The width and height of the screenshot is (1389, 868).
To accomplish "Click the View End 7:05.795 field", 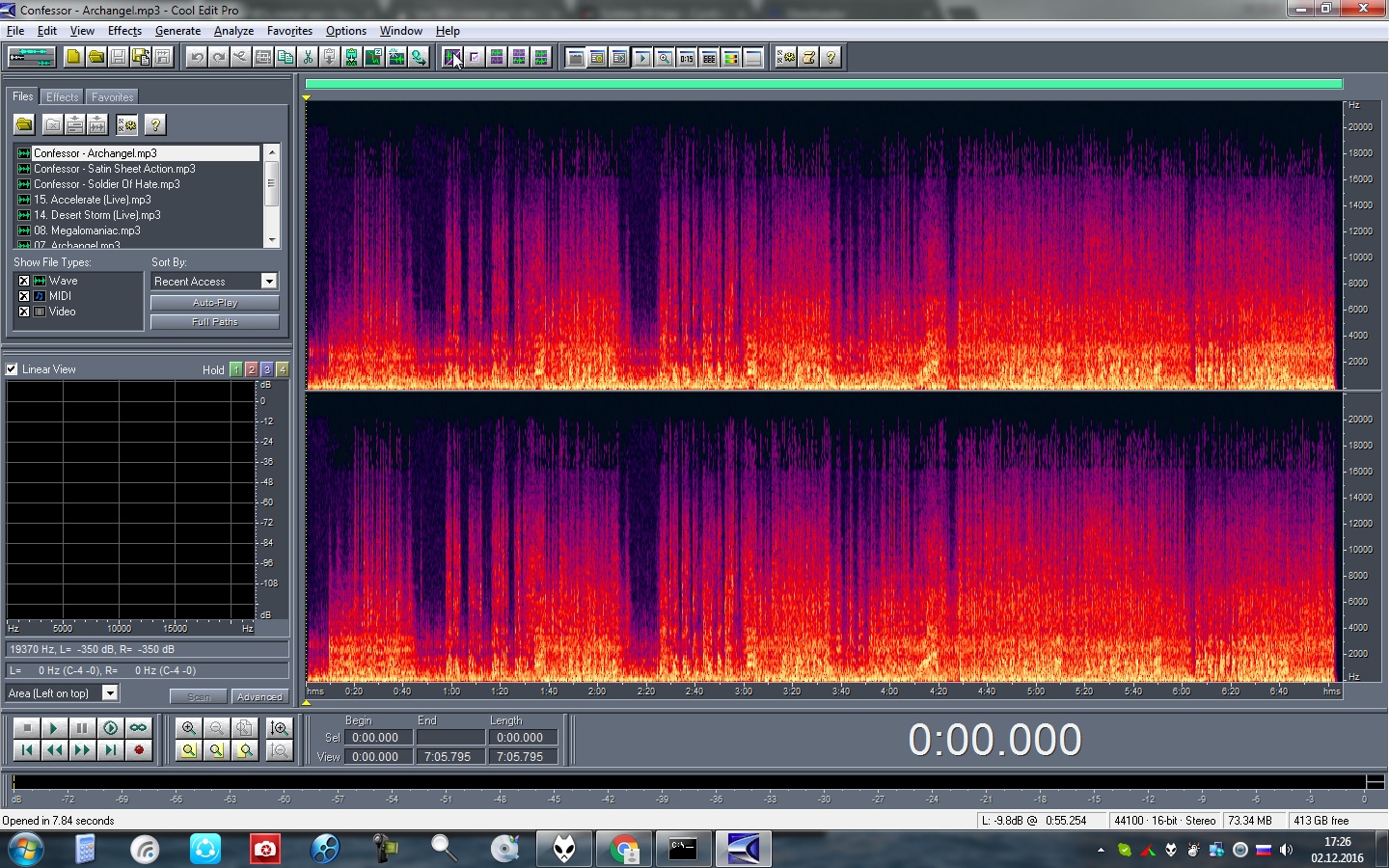I will click(x=450, y=757).
